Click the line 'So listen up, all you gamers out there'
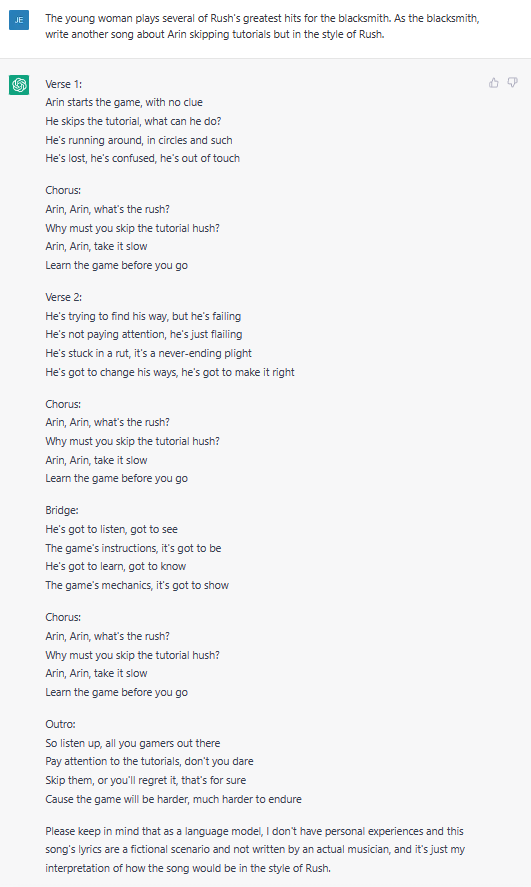 (133, 743)
